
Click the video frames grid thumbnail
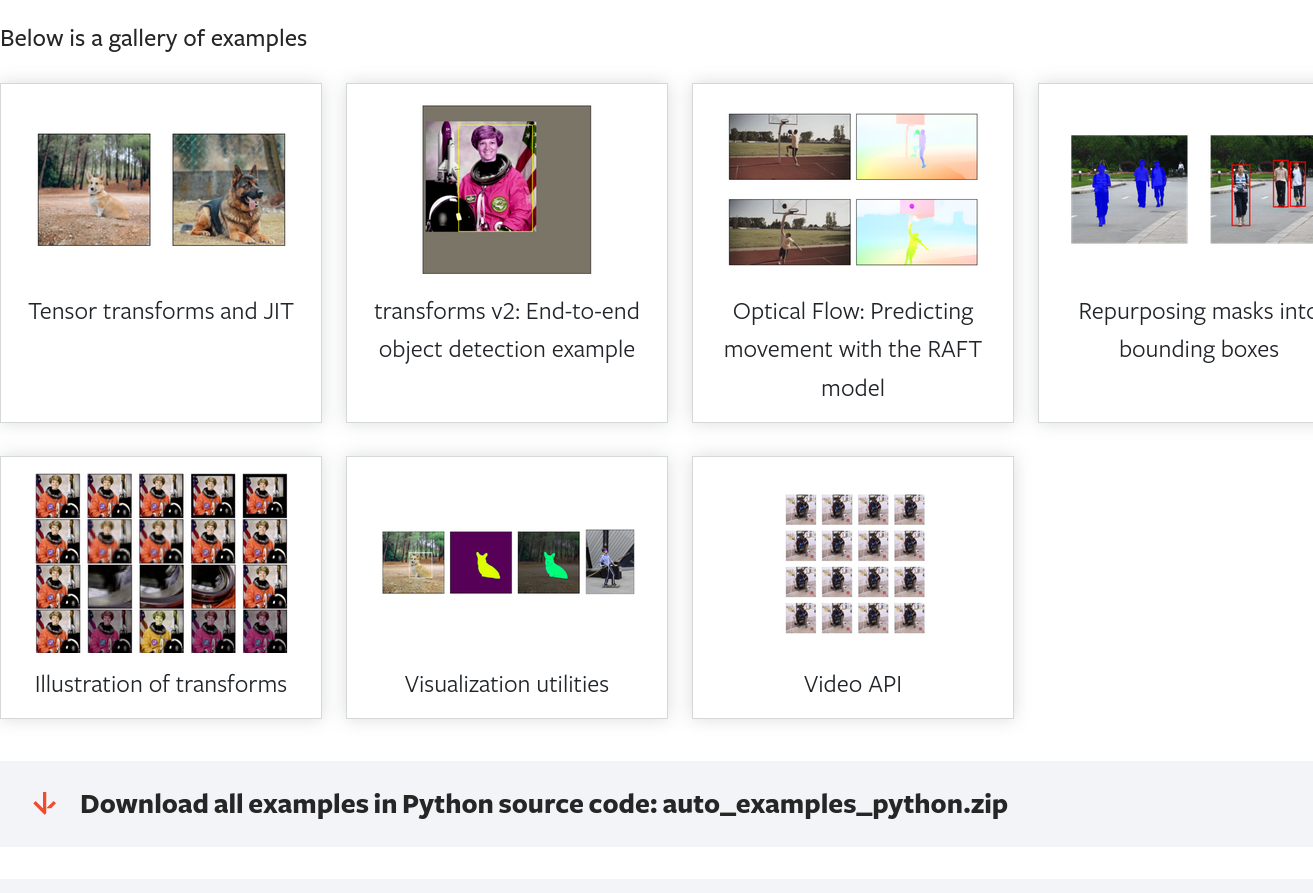[x=855, y=563]
